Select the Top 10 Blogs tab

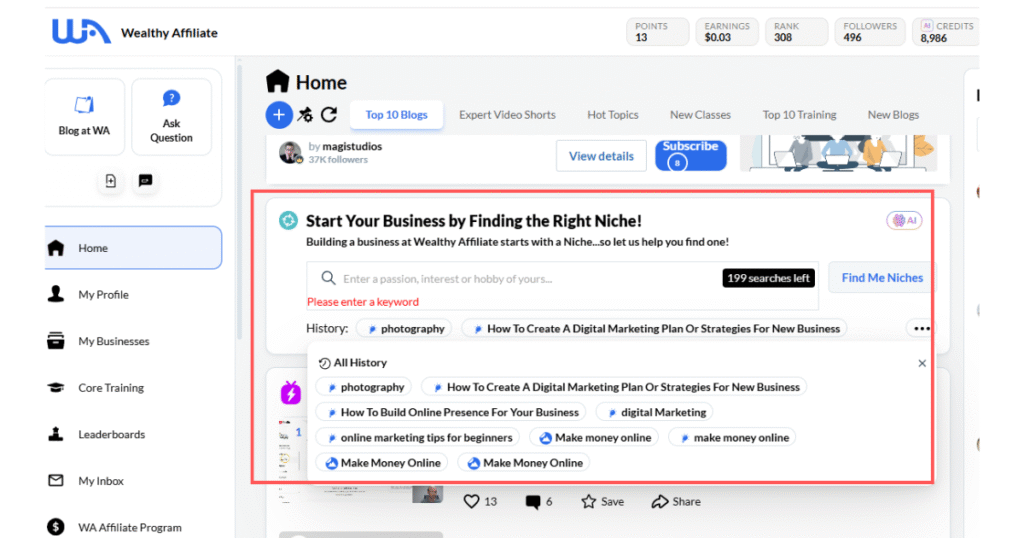click(x=396, y=115)
